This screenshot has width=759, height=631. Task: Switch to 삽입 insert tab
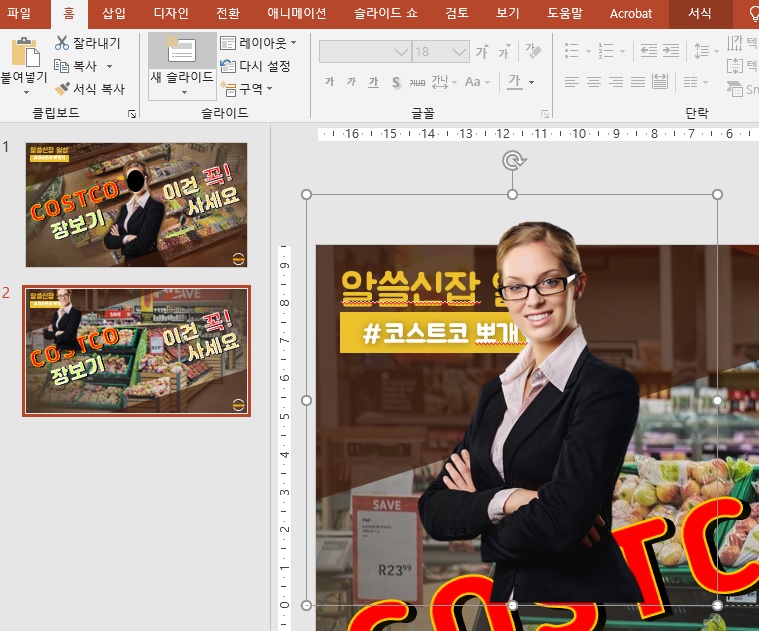(x=114, y=13)
